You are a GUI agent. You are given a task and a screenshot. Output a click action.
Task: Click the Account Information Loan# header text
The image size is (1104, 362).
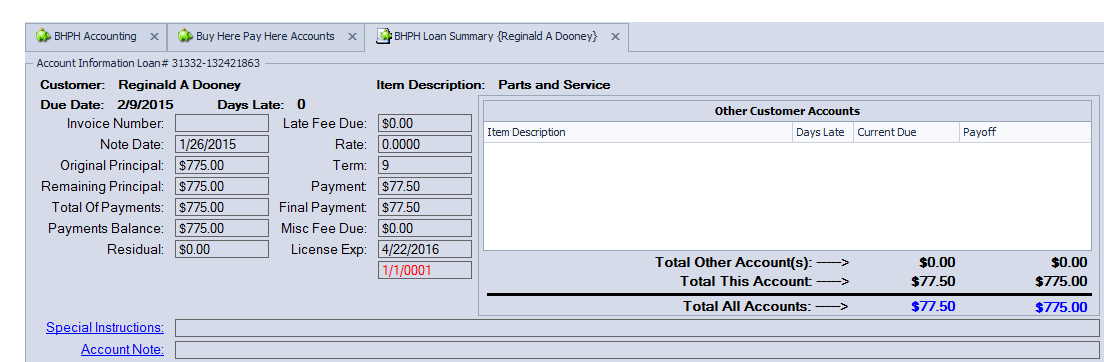tap(148, 63)
